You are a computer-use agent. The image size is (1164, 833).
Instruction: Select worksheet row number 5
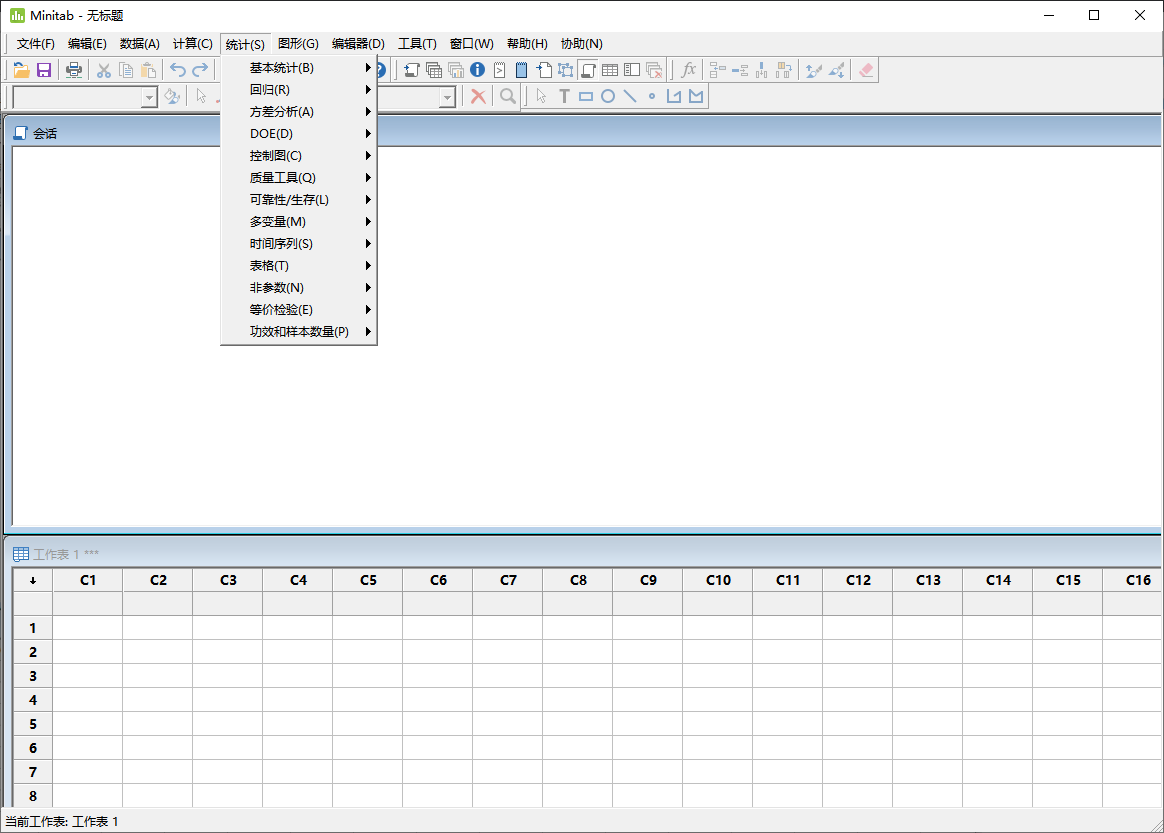tap(33, 724)
